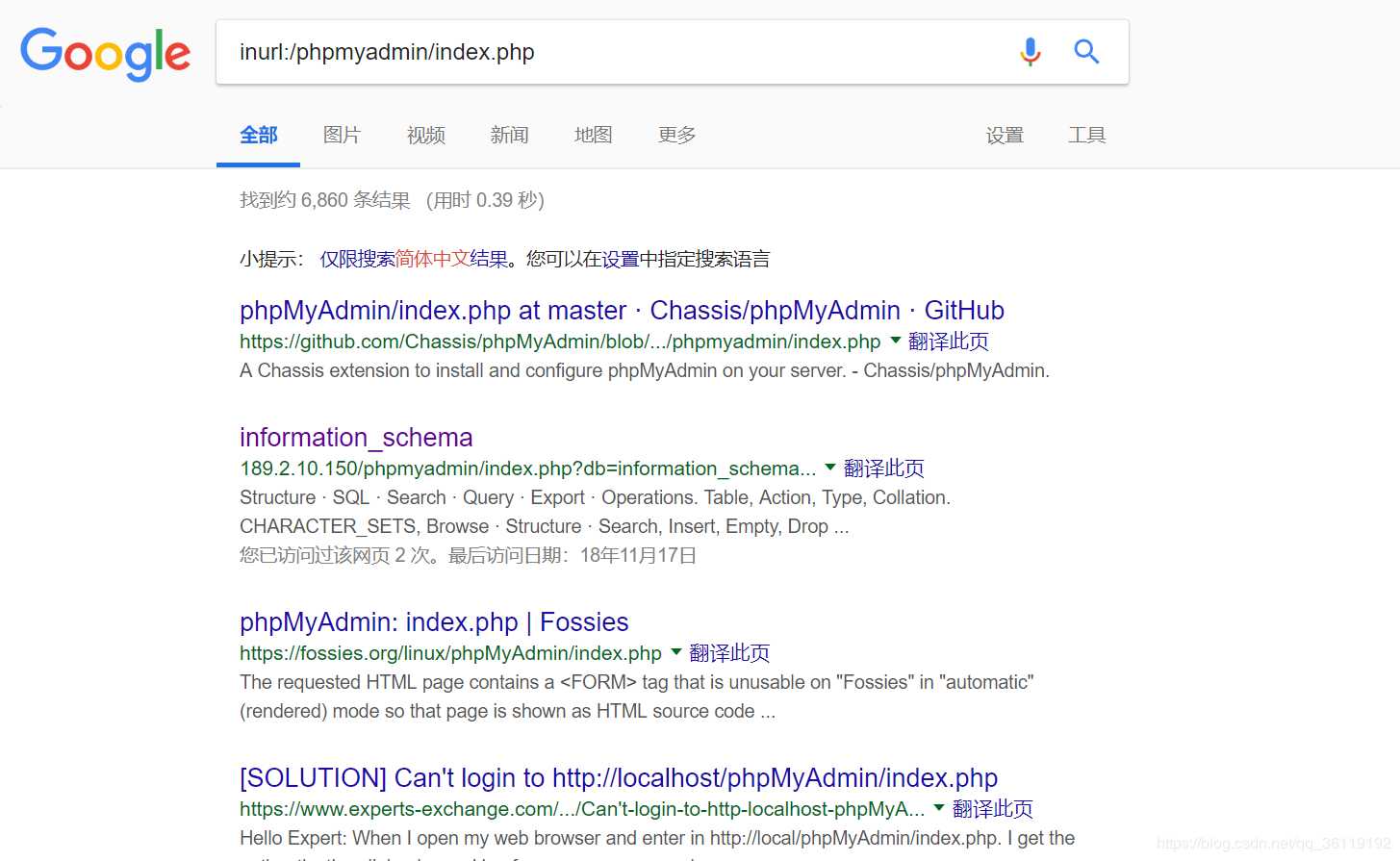Open the 设置 link in the search tip
The width and height of the screenshot is (1400, 861).
(621, 259)
